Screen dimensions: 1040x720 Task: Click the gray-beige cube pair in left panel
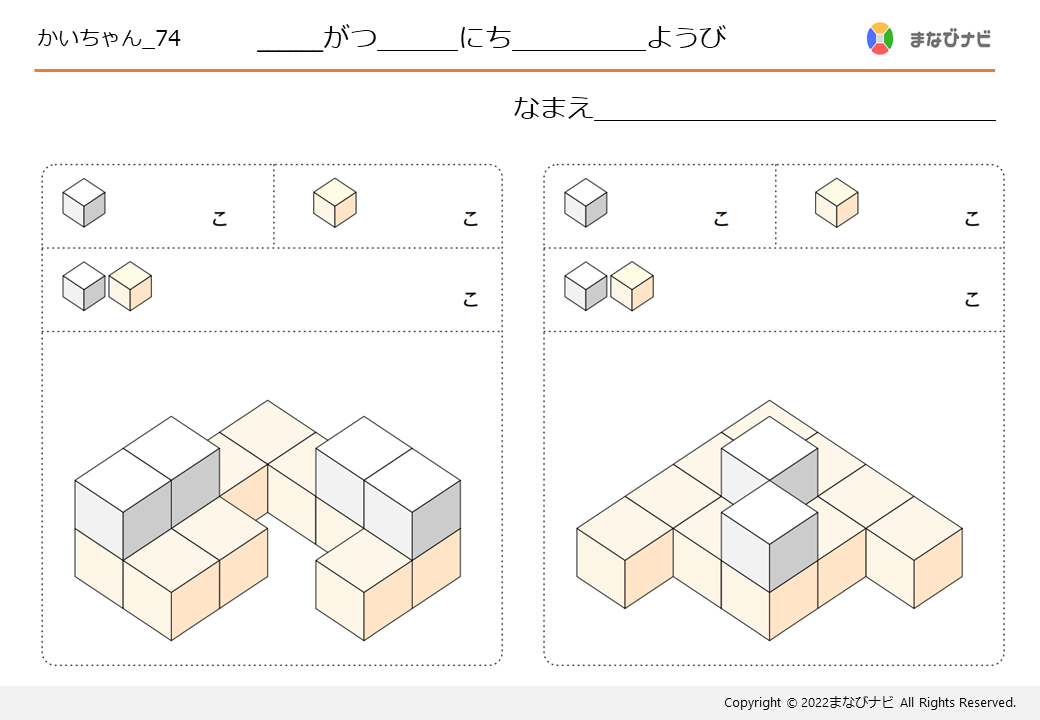(x=107, y=286)
